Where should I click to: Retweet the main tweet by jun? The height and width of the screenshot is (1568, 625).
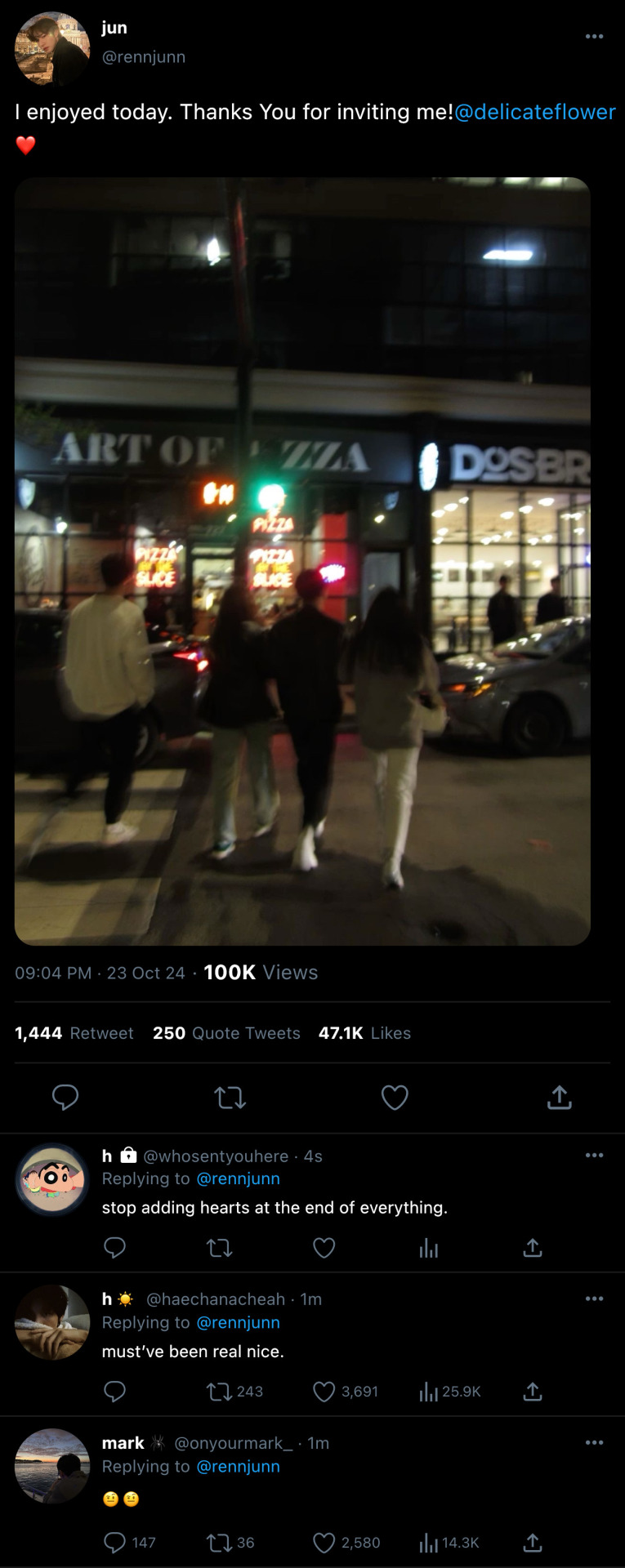point(230,1098)
